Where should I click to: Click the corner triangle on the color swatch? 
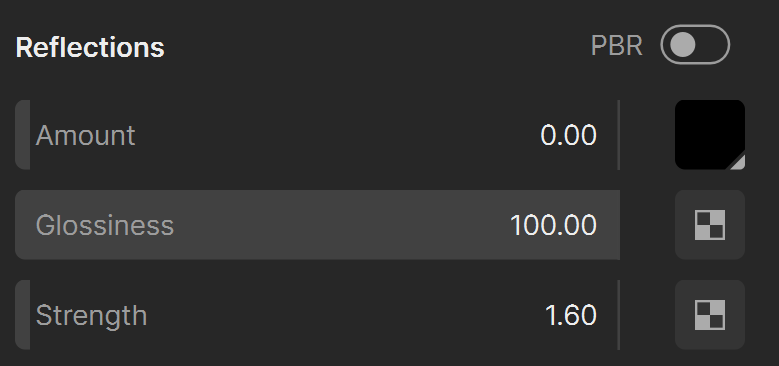point(738,163)
